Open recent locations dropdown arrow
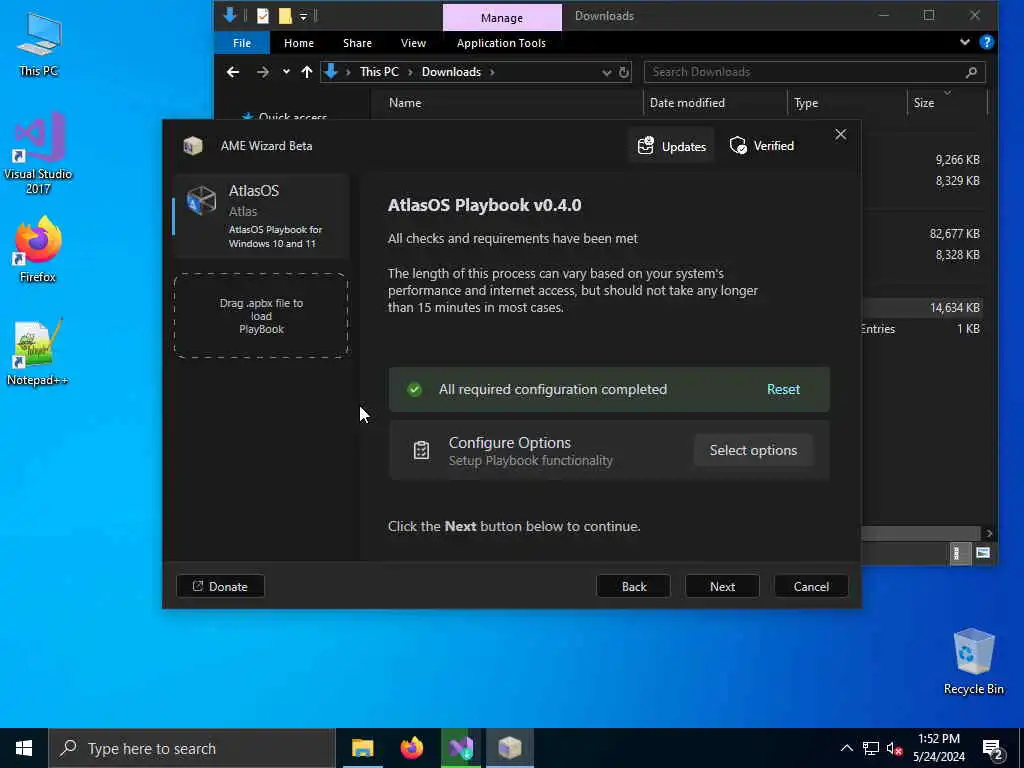 (x=286, y=72)
